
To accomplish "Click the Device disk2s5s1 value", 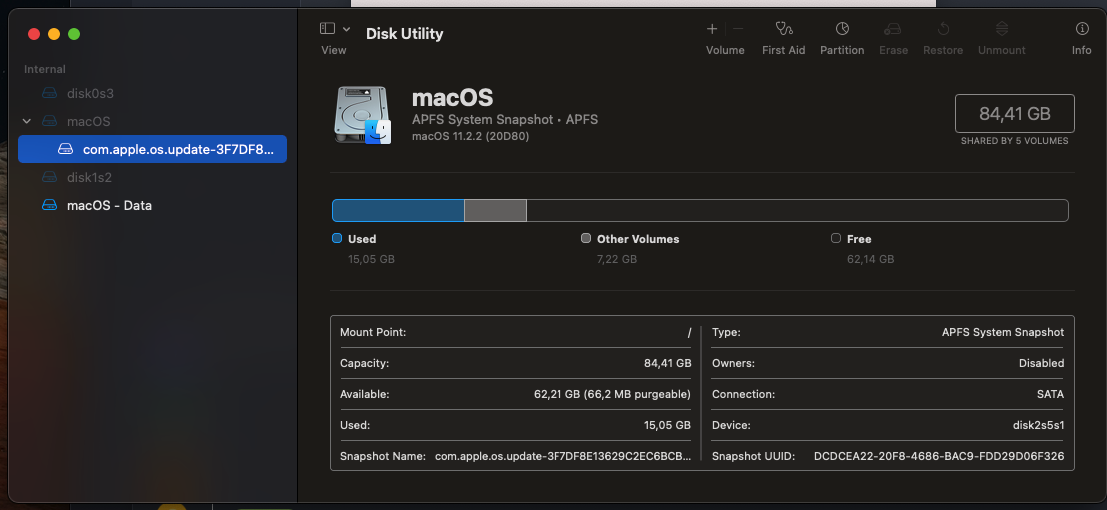I will click(1039, 425).
